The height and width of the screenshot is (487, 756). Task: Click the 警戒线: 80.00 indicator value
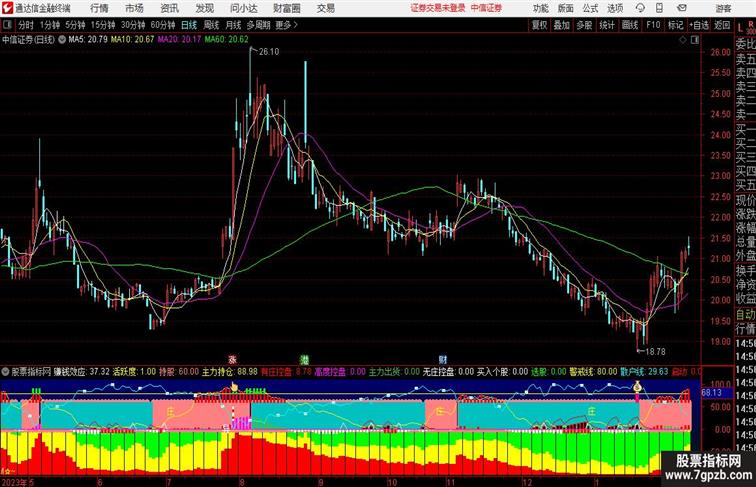(x=593, y=372)
